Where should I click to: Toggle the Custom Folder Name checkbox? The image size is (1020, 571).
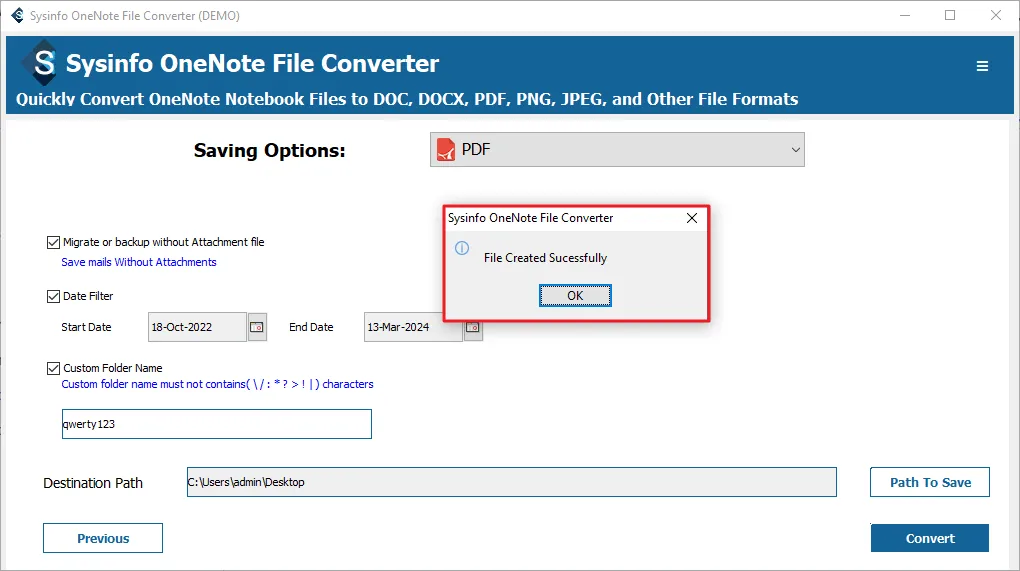point(53,368)
